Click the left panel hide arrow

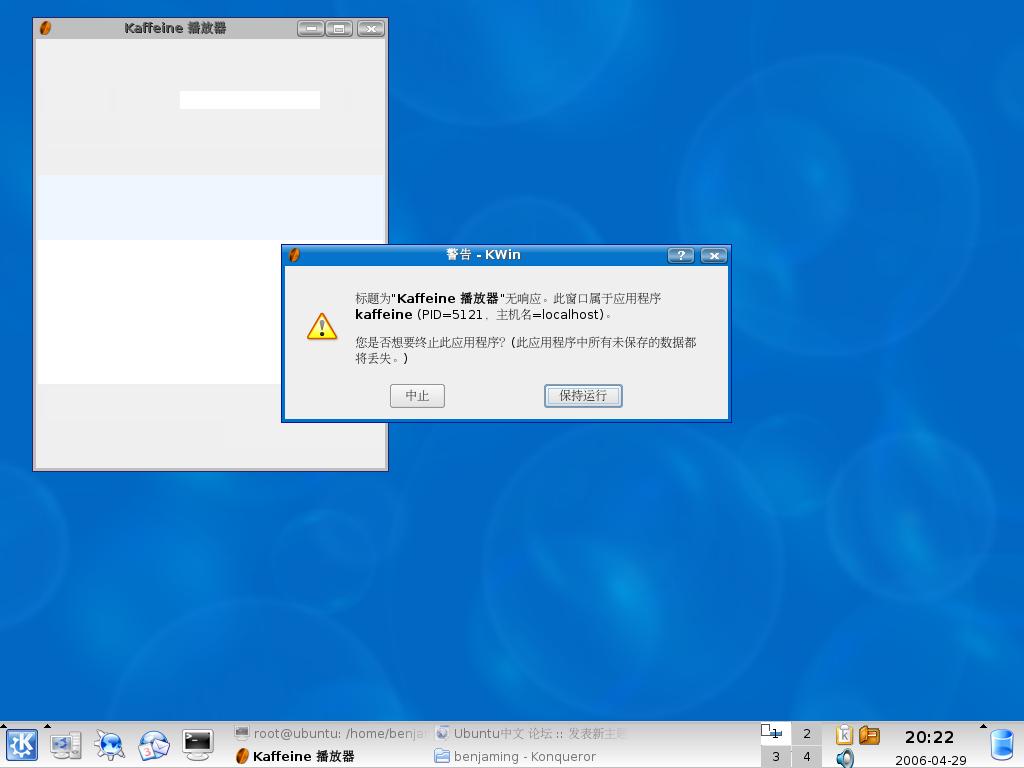pyautogui.click(x=3, y=725)
